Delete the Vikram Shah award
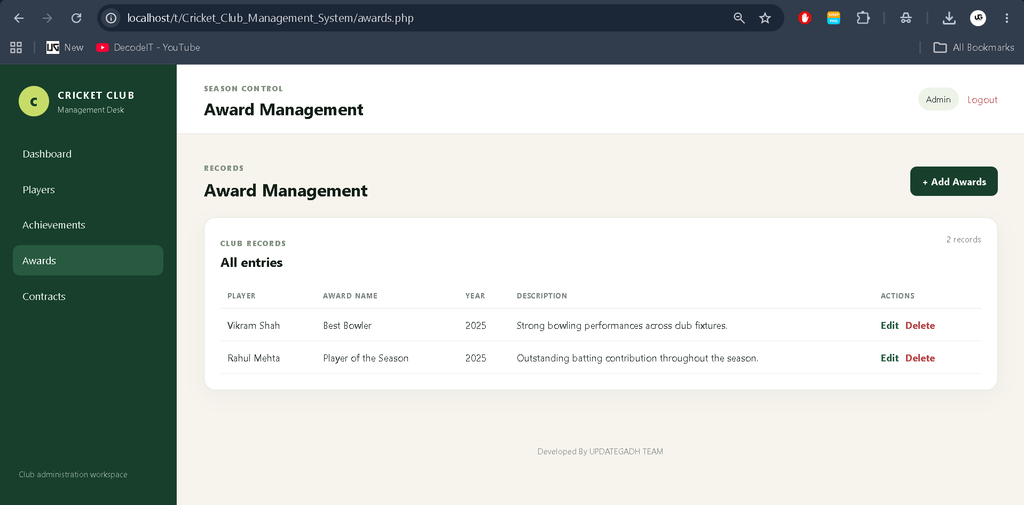This screenshot has width=1024, height=505. tap(920, 325)
